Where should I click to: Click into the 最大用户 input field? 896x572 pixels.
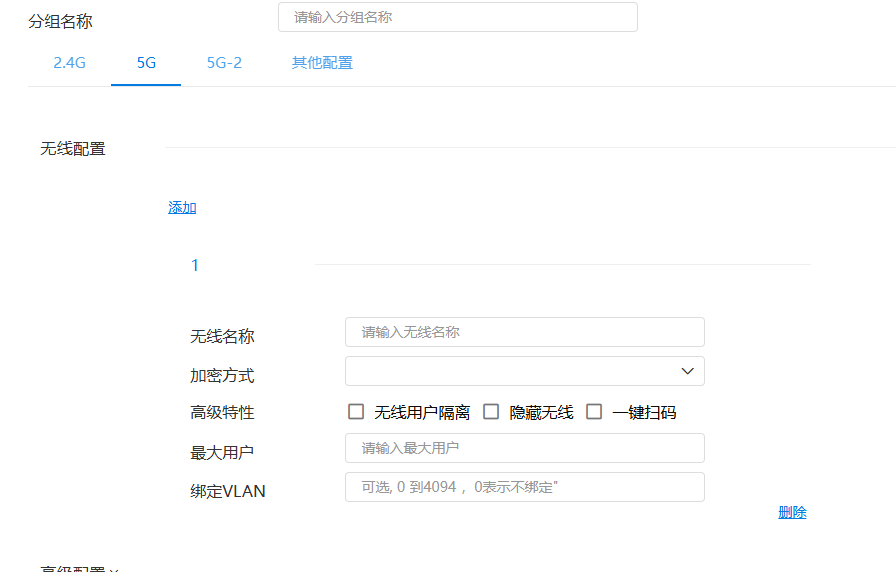pyautogui.click(x=524, y=448)
